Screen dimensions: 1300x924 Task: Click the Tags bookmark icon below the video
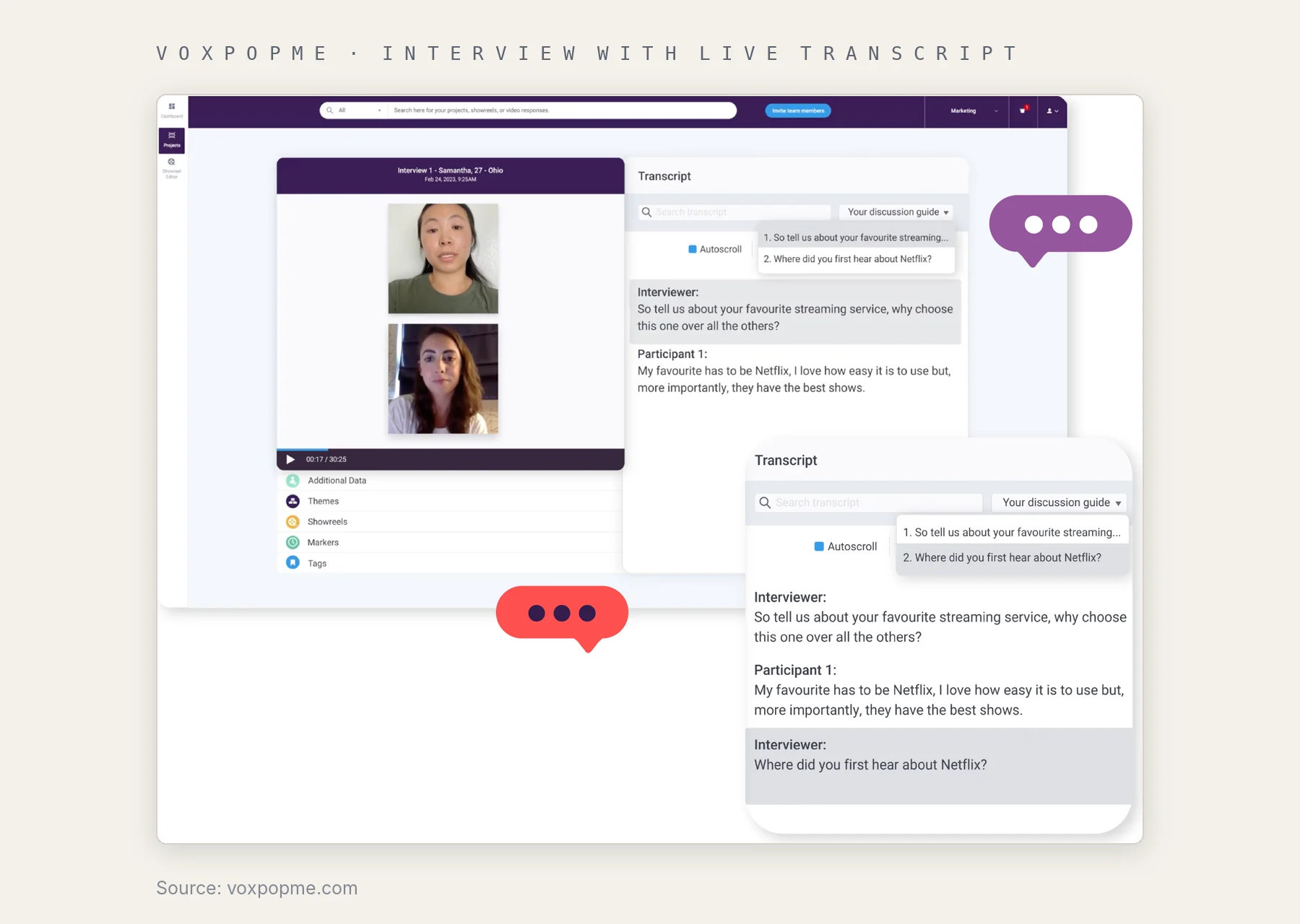[292, 562]
